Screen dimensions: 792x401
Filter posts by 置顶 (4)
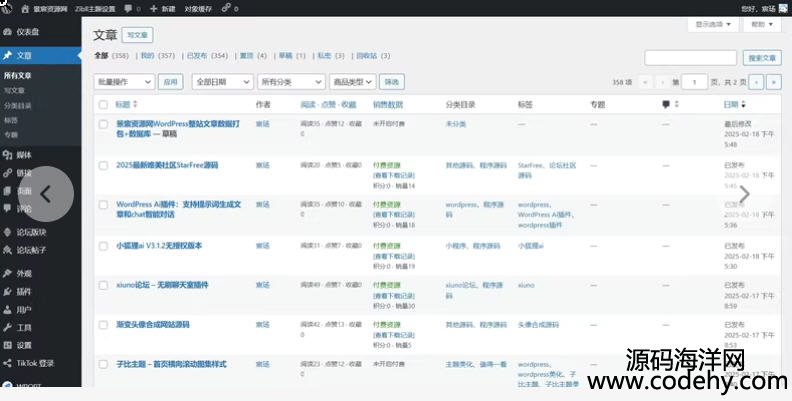coord(253,56)
